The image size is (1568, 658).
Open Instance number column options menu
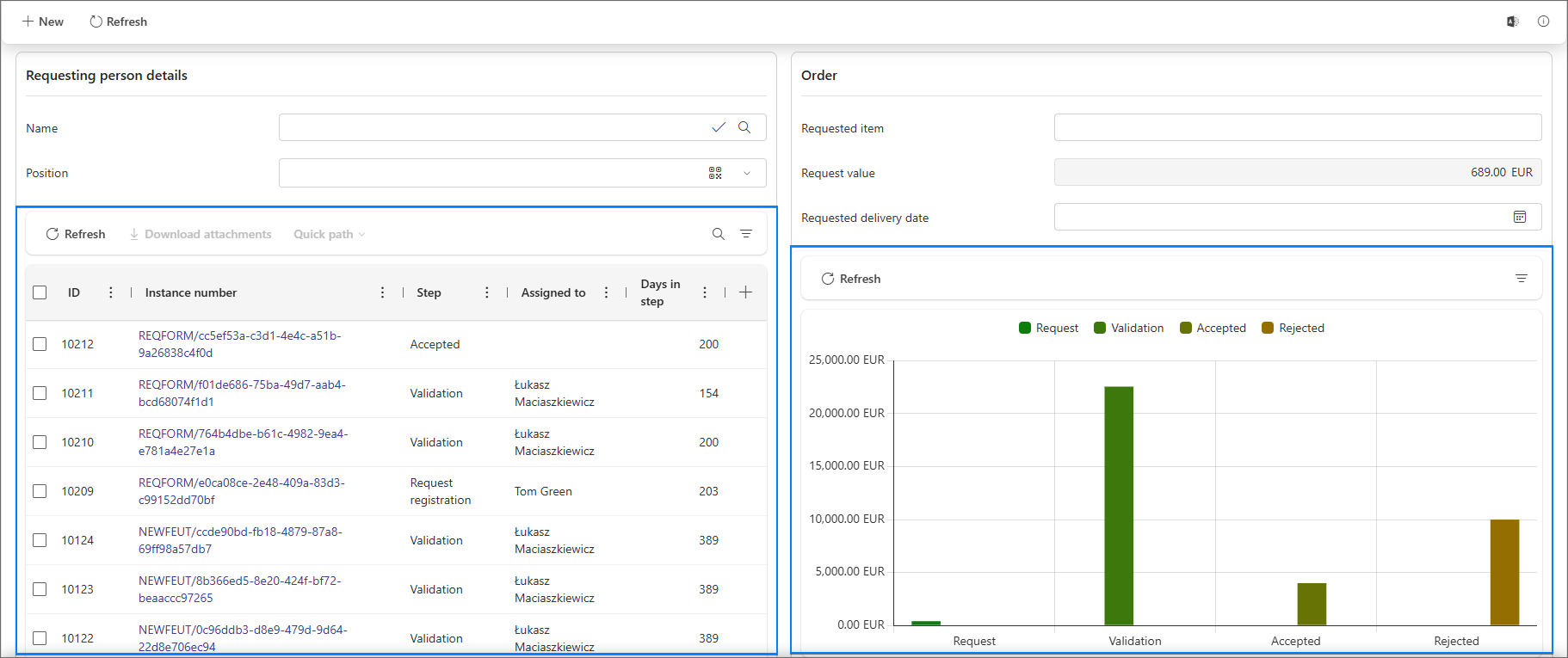[382, 292]
